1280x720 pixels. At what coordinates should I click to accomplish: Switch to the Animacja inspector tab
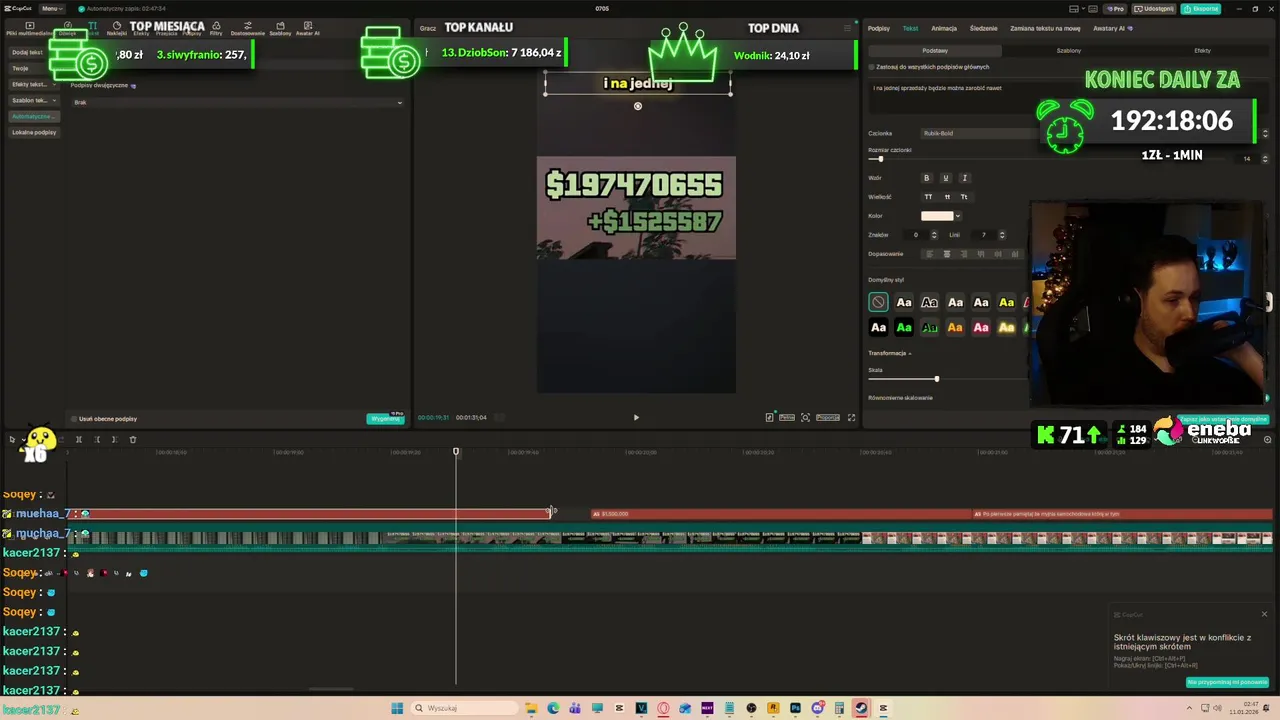944,28
